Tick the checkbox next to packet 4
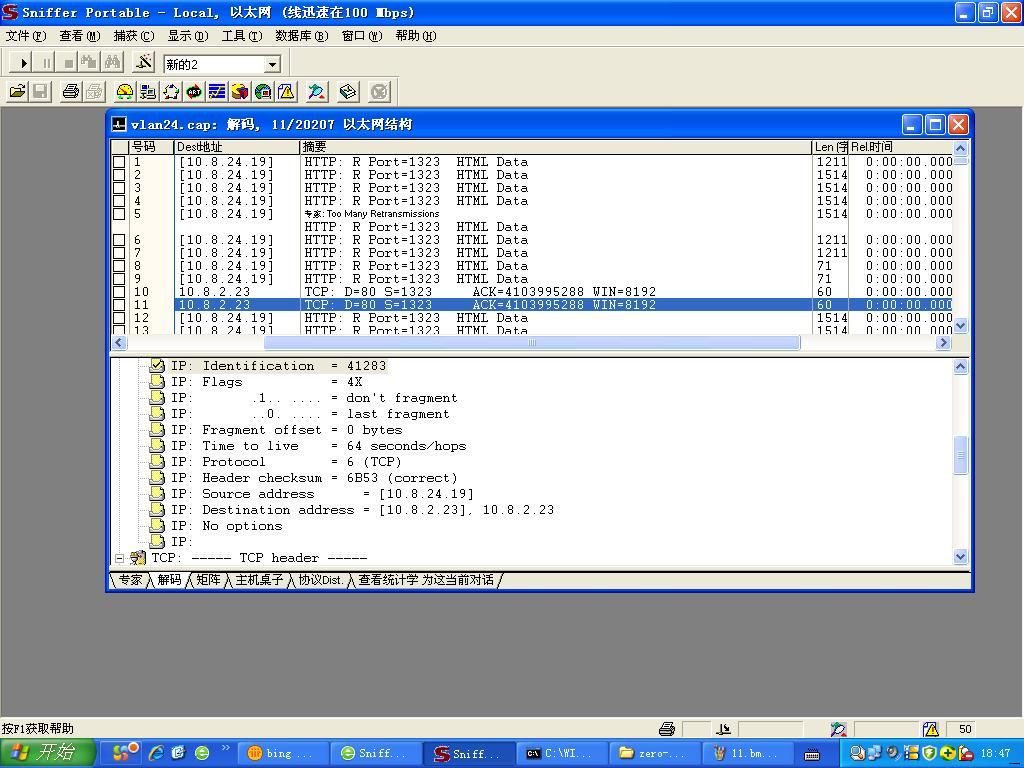This screenshot has height=768, width=1024. (x=119, y=201)
